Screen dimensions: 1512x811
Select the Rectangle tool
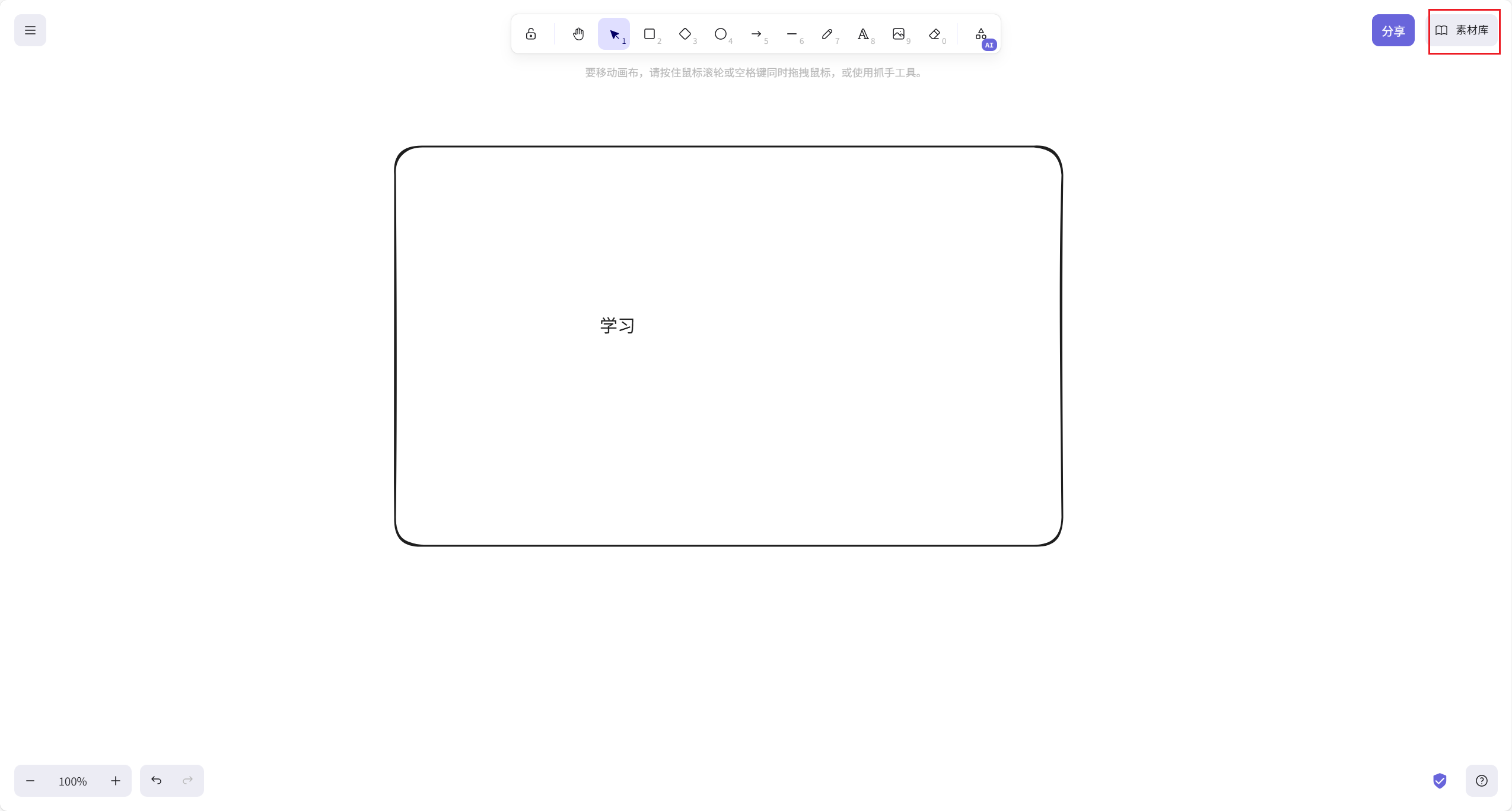click(x=650, y=34)
